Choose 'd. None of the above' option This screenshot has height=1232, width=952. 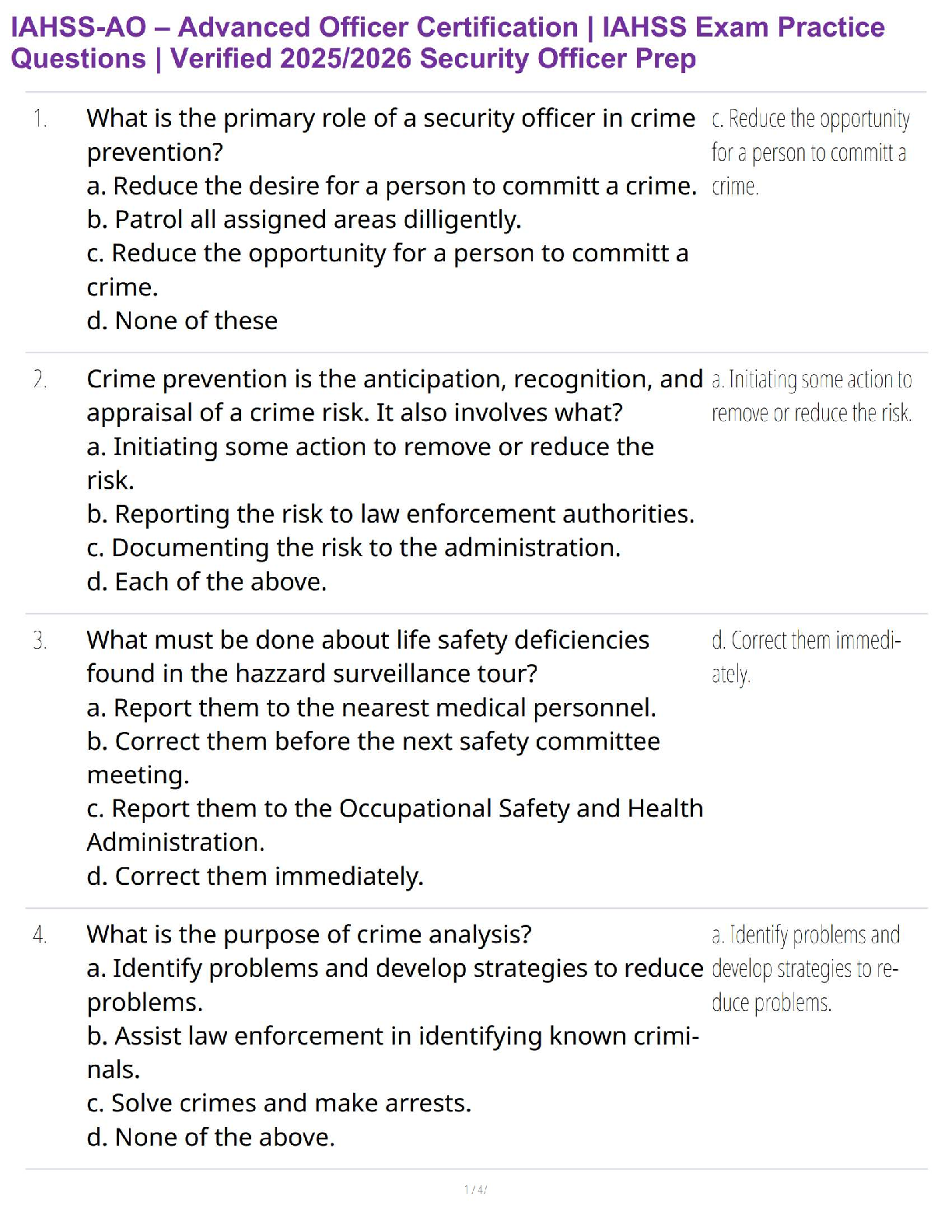(211, 1137)
